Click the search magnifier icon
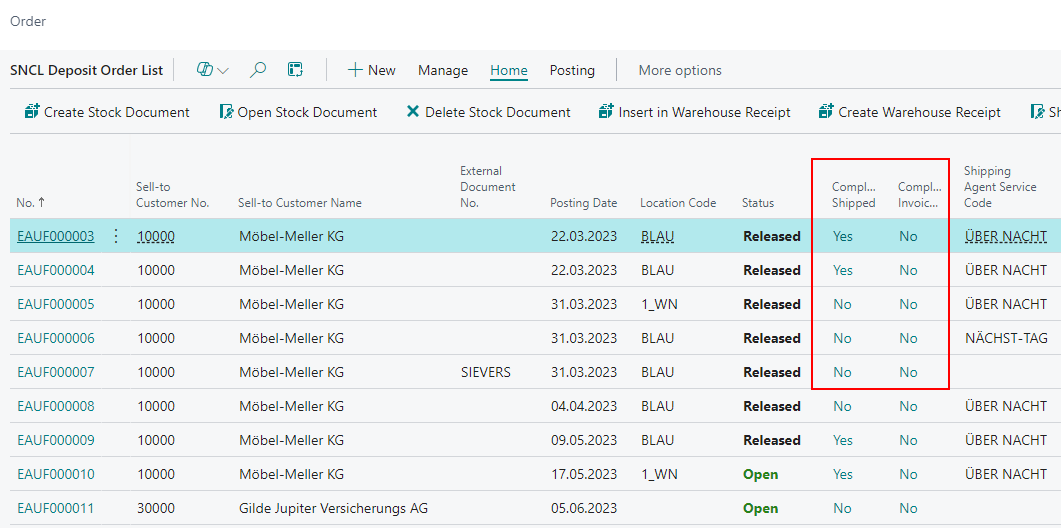Viewport: 1061px width, 528px height. tap(258, 70)
